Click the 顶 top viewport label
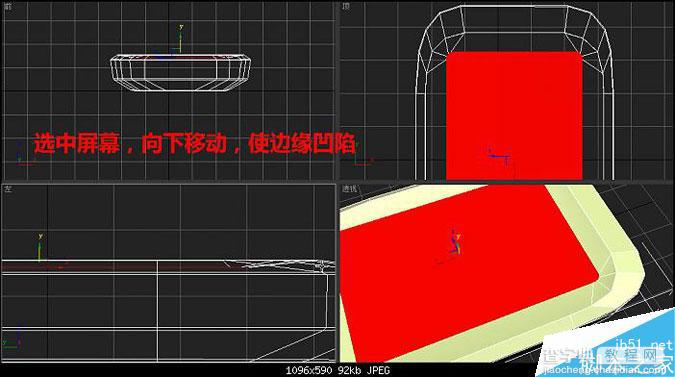The image size is (675, 377). [346, 6]
